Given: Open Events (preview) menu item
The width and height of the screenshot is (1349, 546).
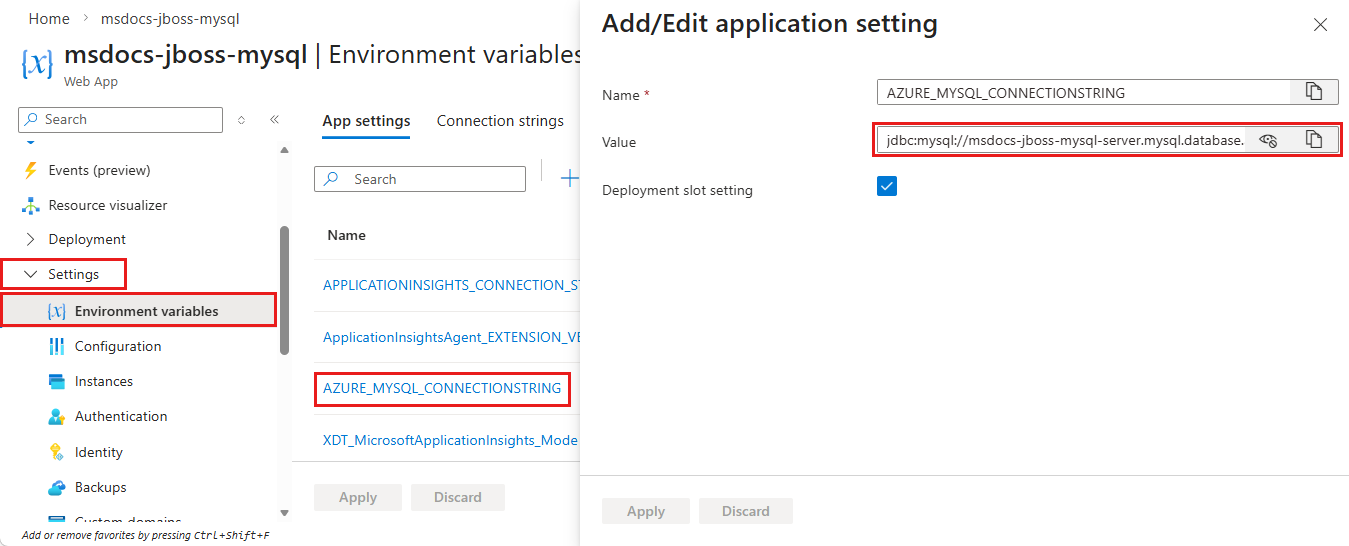Looking at the screenshot, I should (99, 170).
